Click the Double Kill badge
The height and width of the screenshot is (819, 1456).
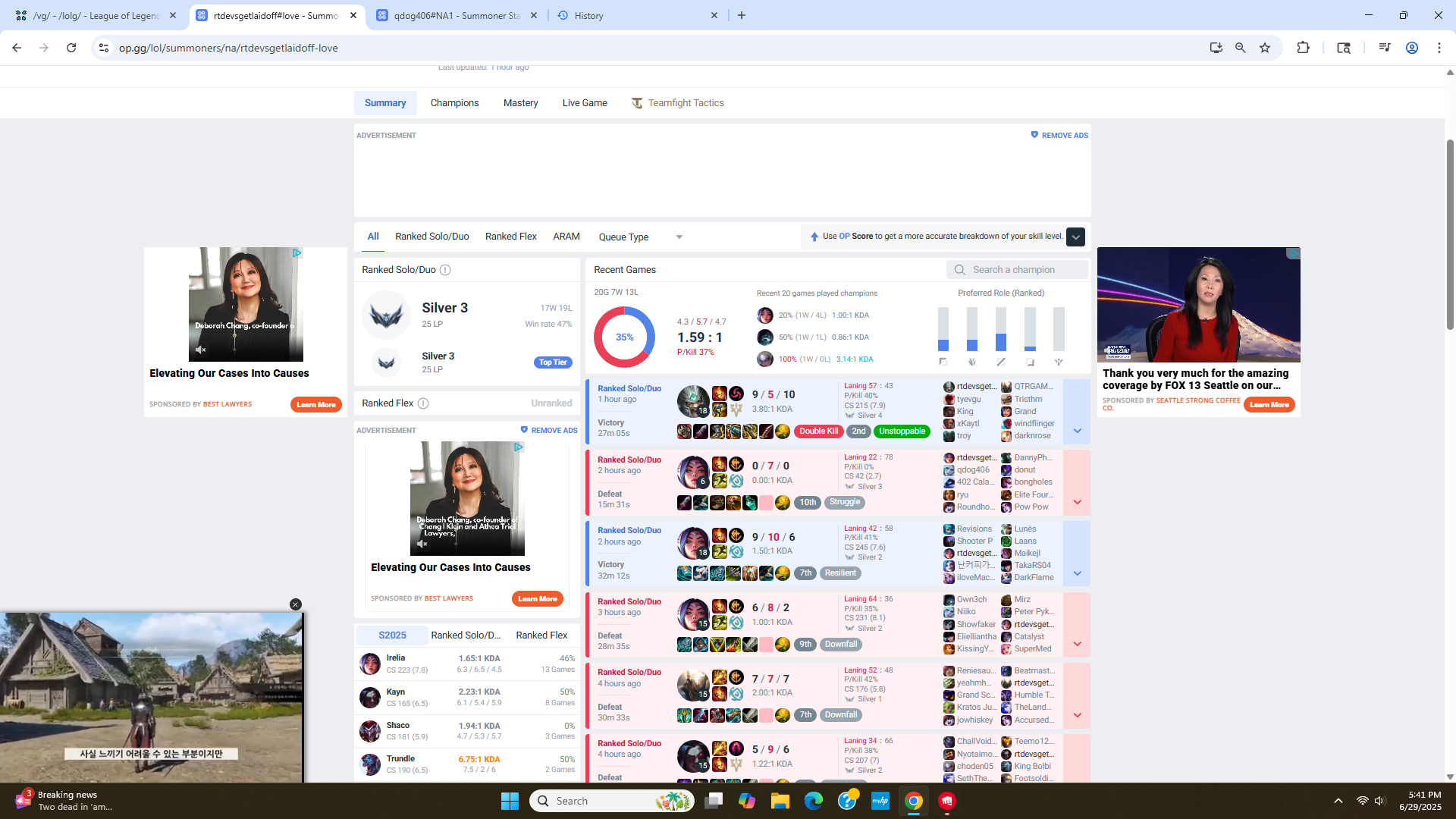tap(818, 431)
